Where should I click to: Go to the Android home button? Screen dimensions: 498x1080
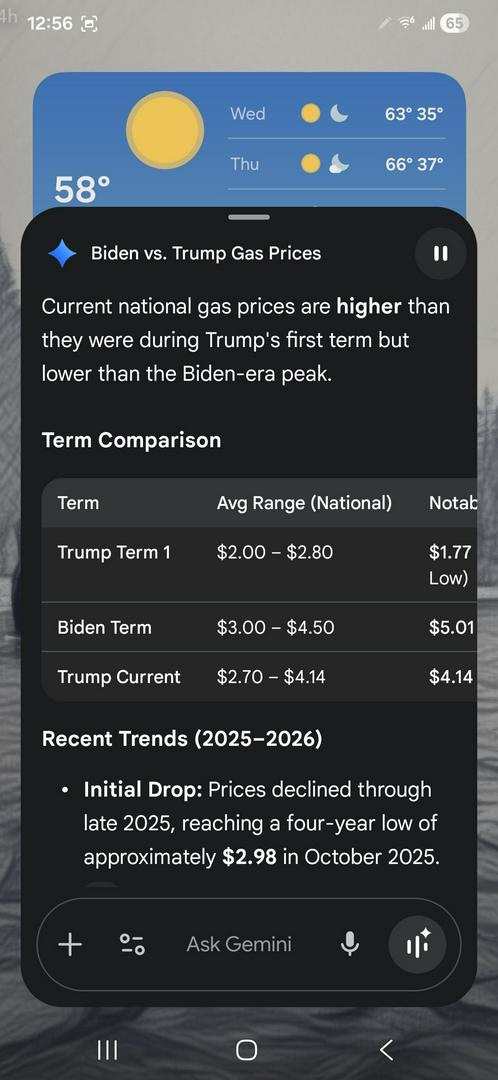point(247,1050)
